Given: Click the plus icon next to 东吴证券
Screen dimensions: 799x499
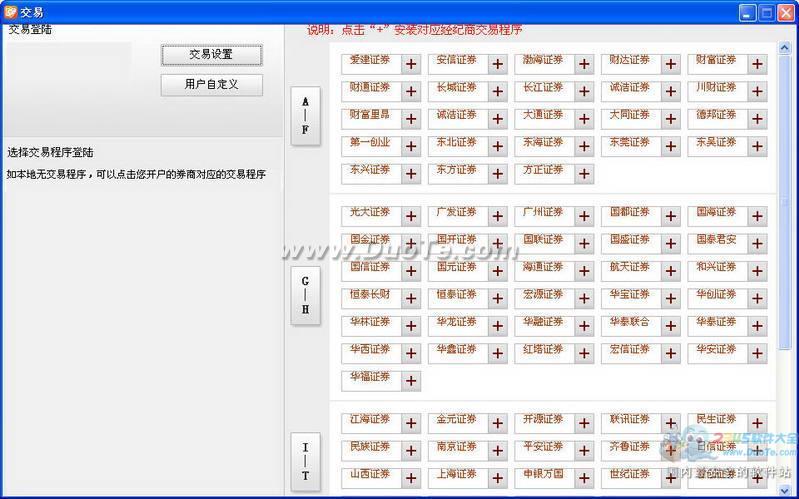Looking at the screenshot, I should [x=757, y=147].
